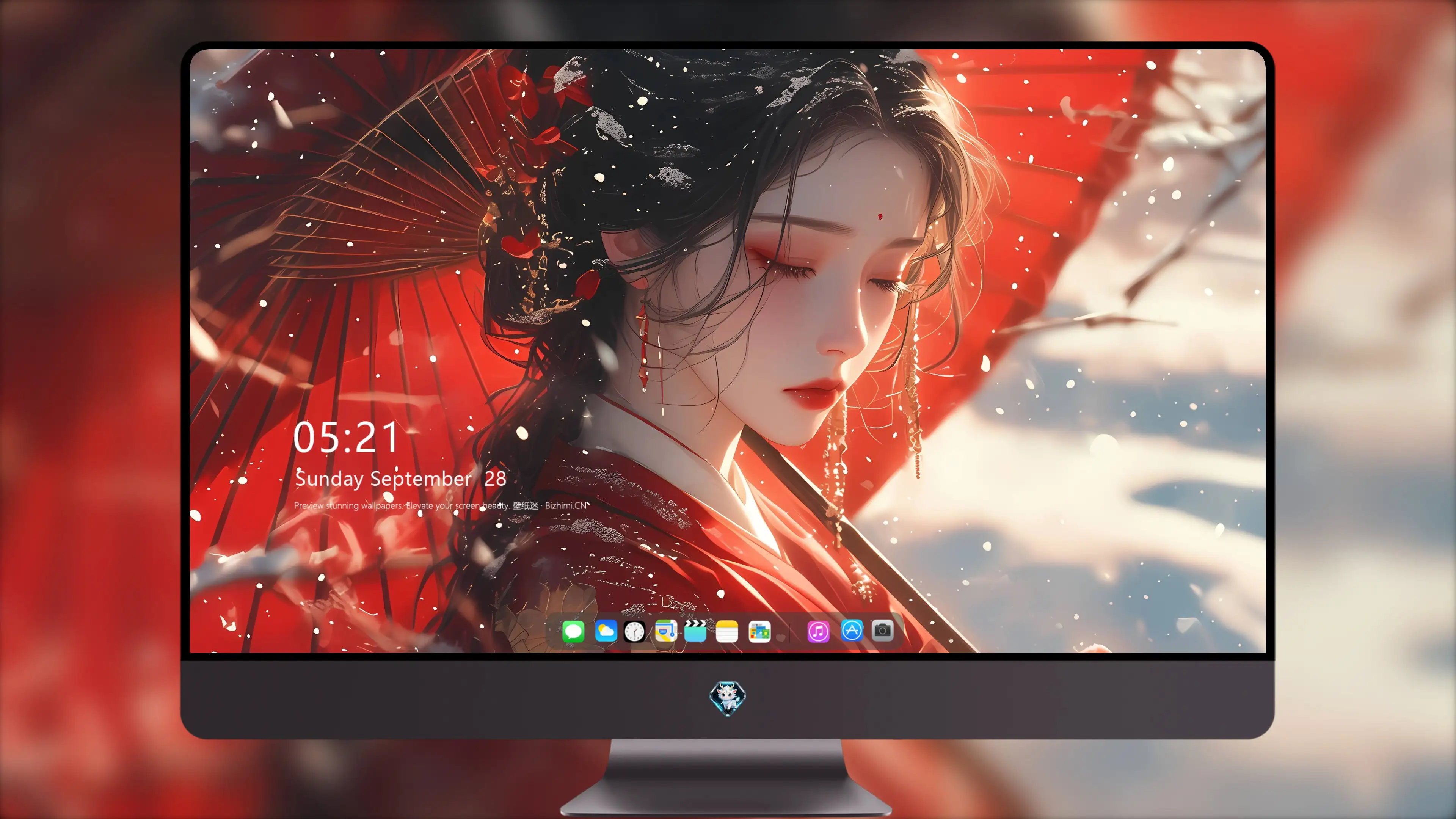Open the Videos clapperboard app in the dock

[695, 631]
